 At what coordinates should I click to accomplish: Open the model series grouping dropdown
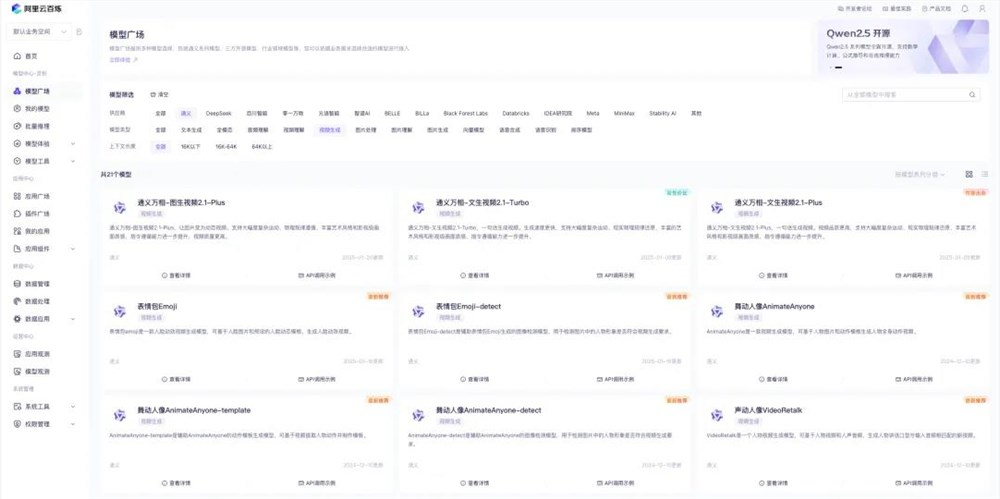pos(920,174)
